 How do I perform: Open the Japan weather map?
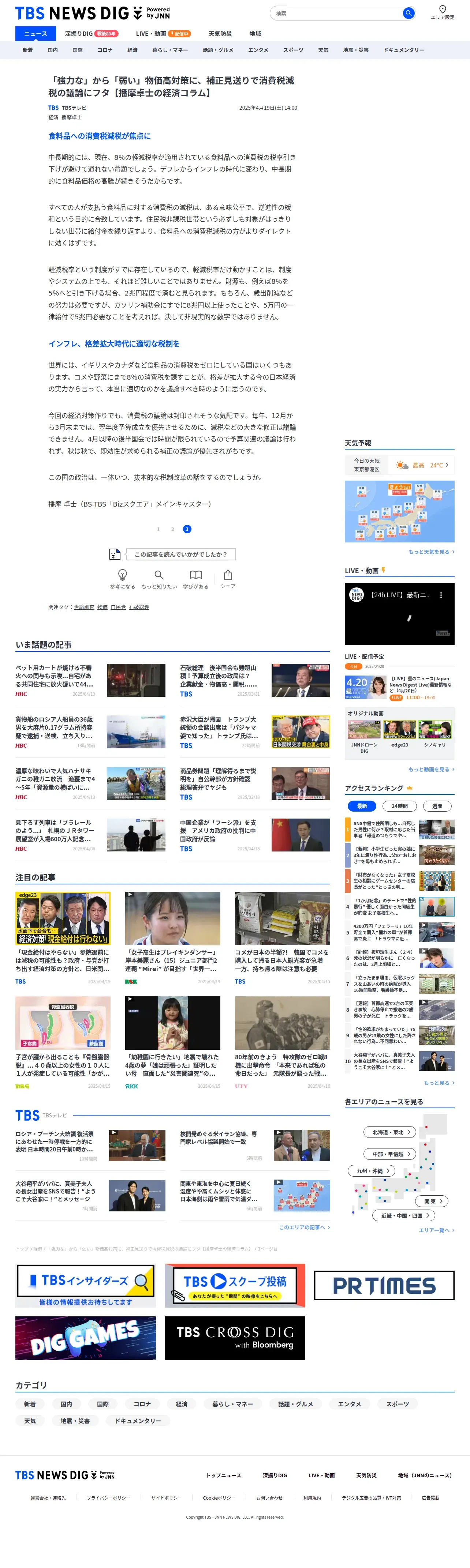(x=399, y=511)
